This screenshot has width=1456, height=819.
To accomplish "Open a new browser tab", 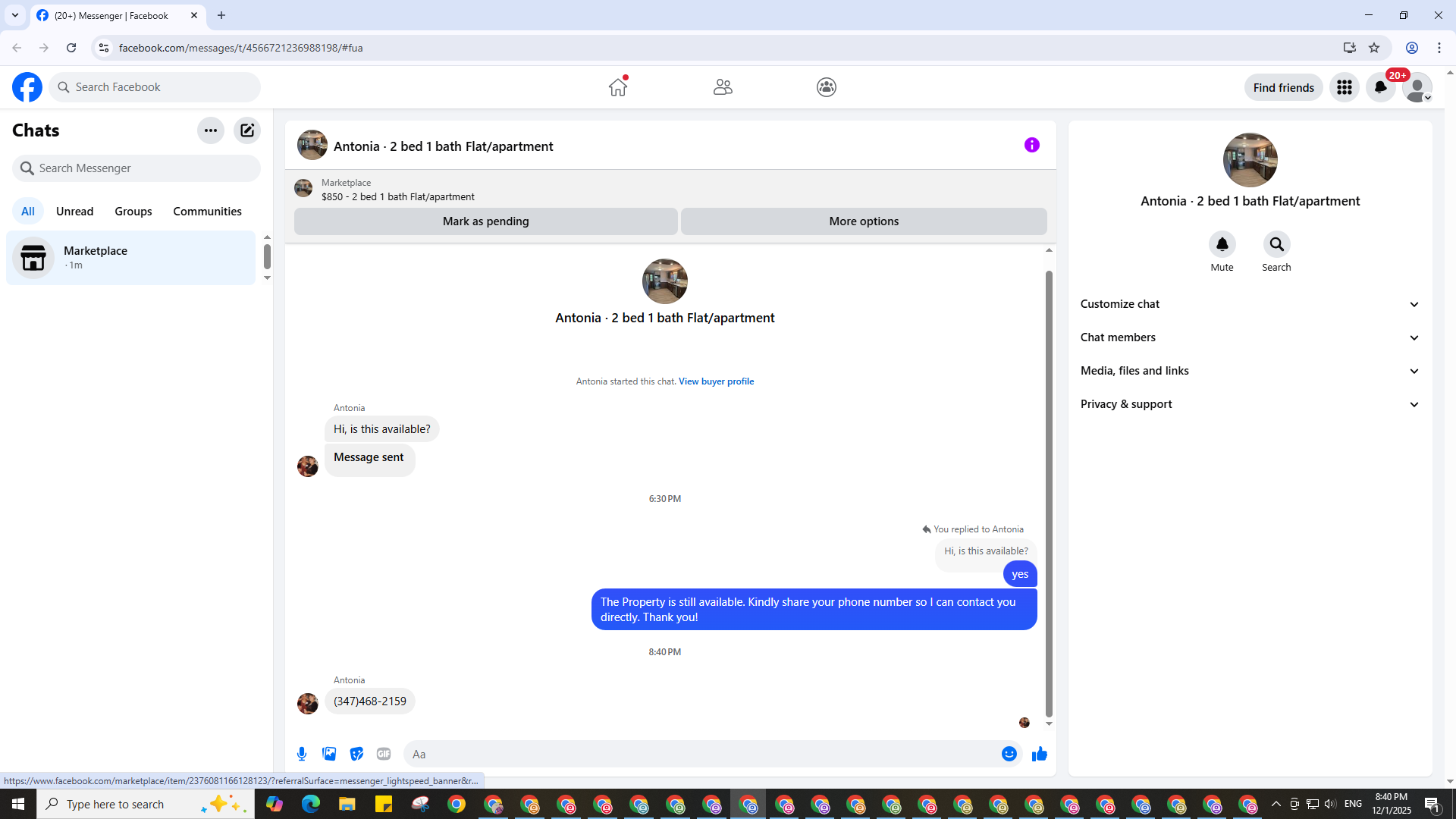I will [x=221, y=15].
